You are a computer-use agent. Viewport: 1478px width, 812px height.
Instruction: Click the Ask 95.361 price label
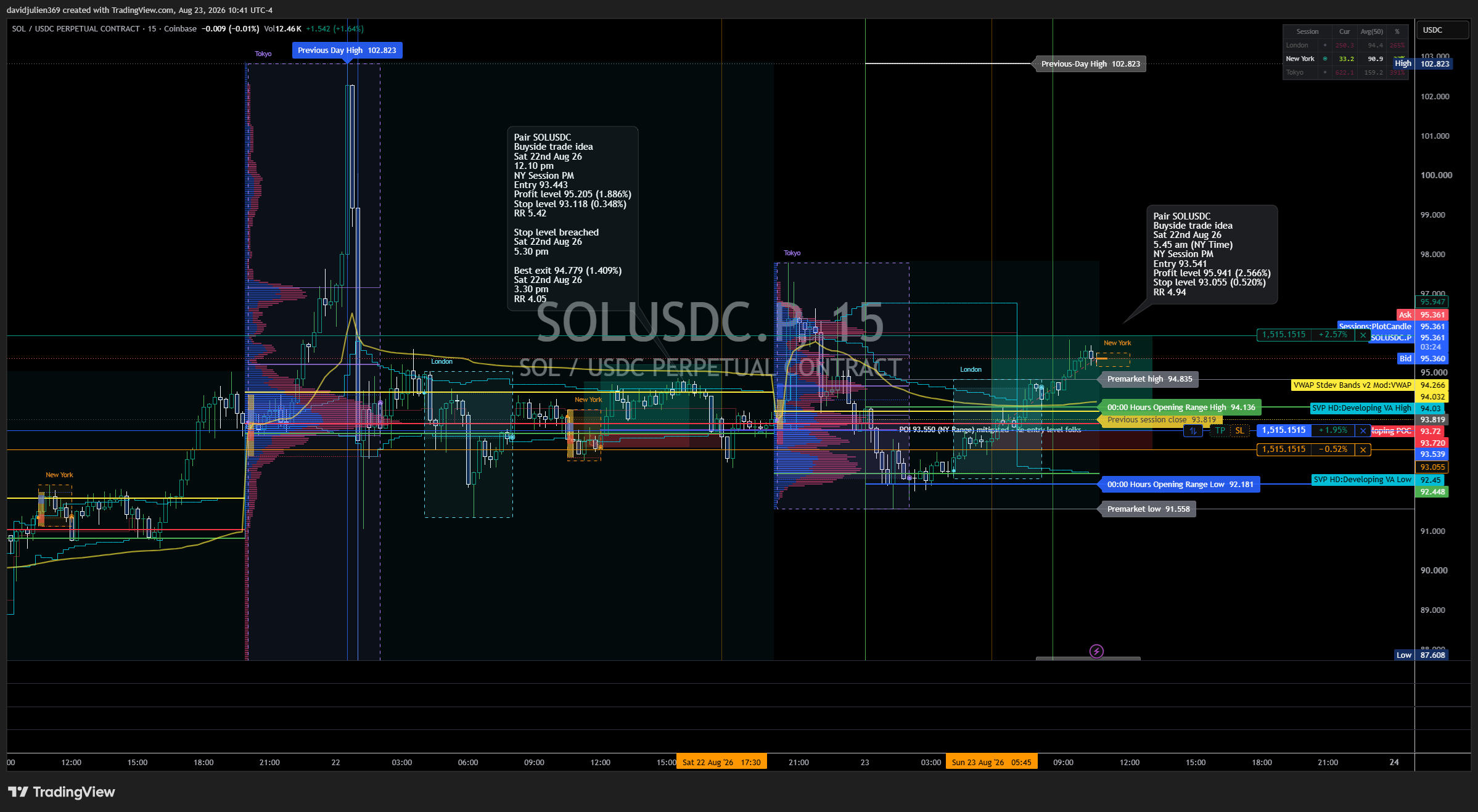point(1423,315)
